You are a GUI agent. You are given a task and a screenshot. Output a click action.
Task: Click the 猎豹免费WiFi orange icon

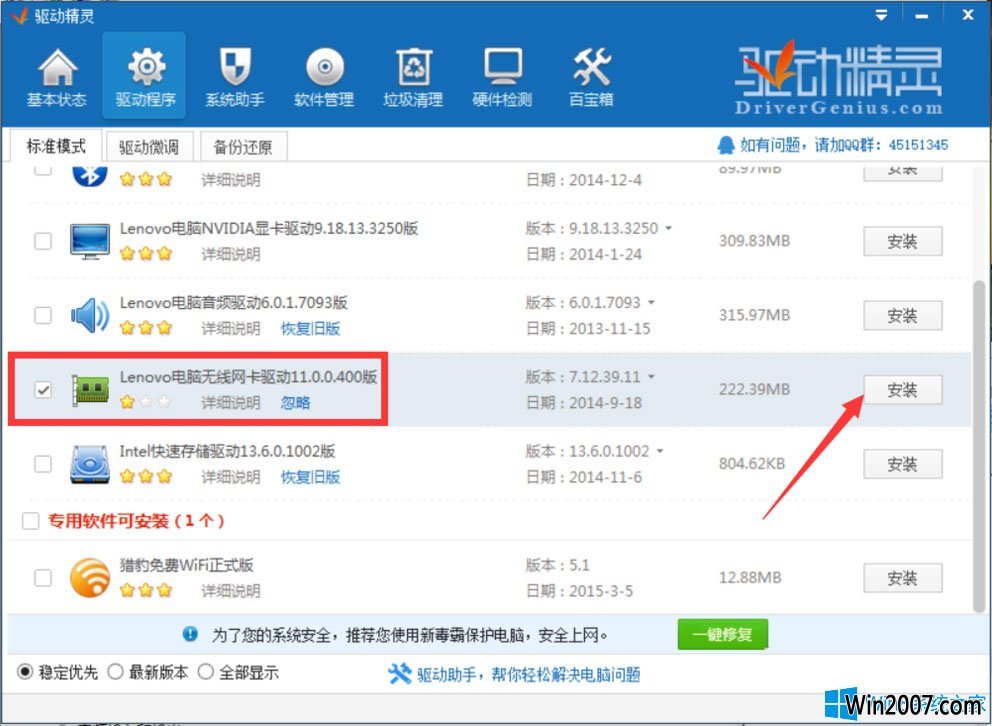90,577
